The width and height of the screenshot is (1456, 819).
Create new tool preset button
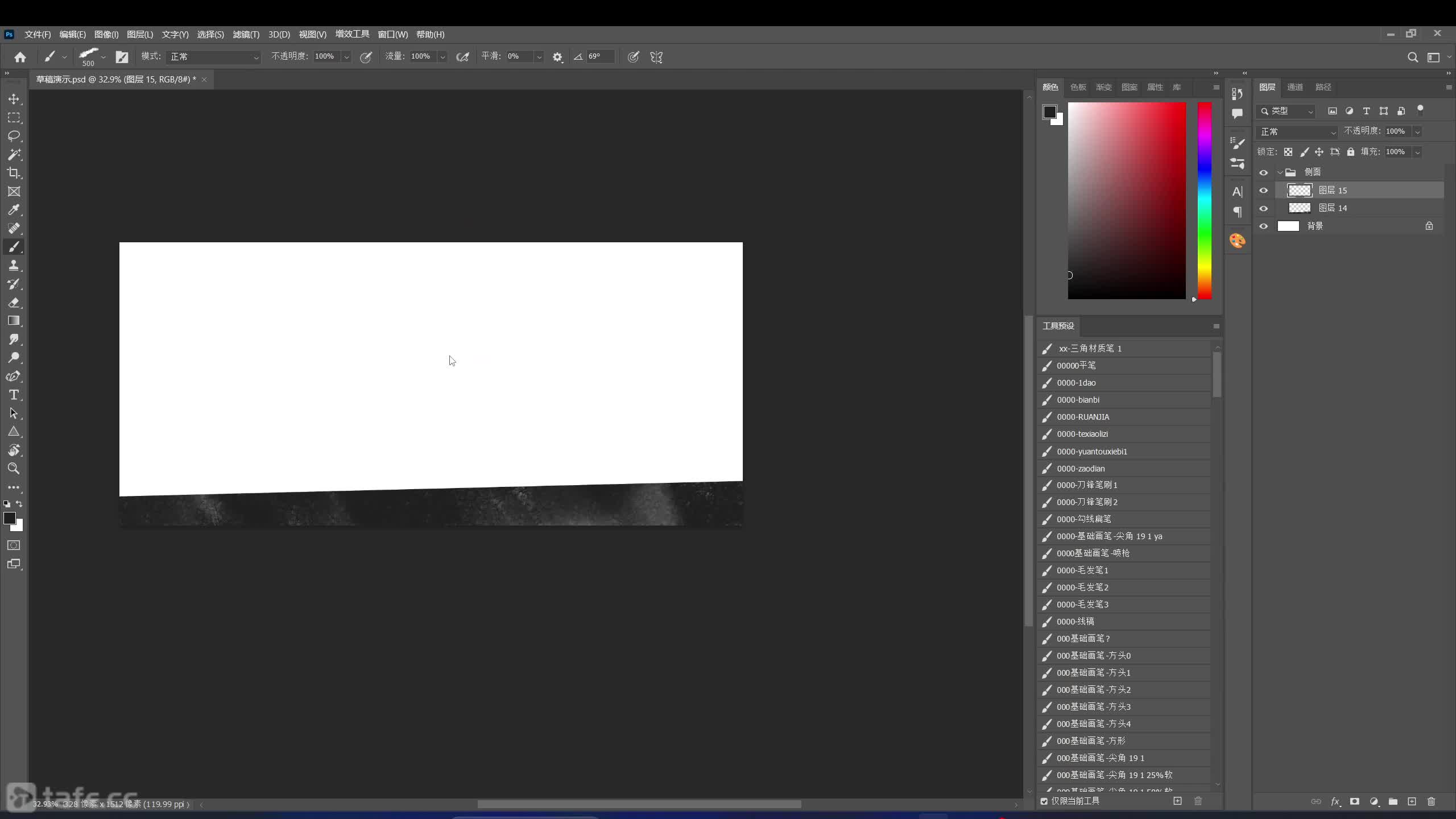1177,801
